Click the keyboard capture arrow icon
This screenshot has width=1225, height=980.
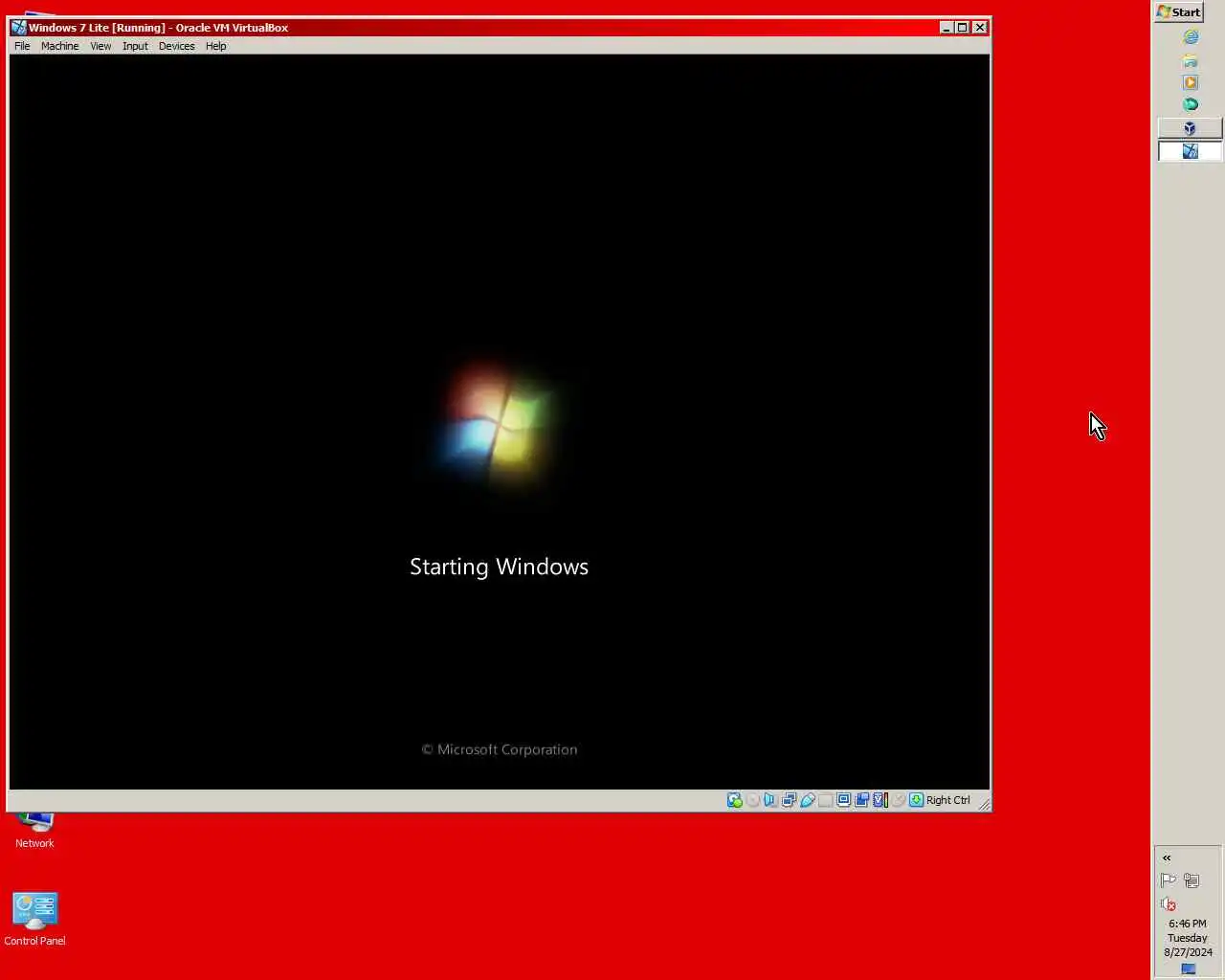click(x=916, y=800)
